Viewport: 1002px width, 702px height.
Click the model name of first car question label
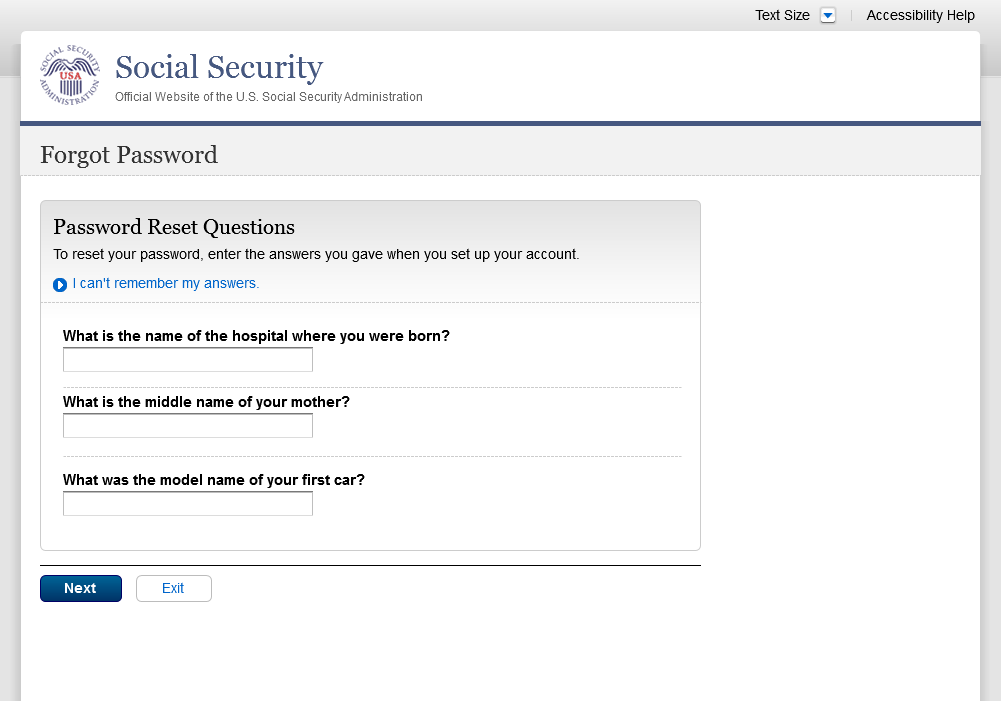pyautogui.click(x=214, y=480)
